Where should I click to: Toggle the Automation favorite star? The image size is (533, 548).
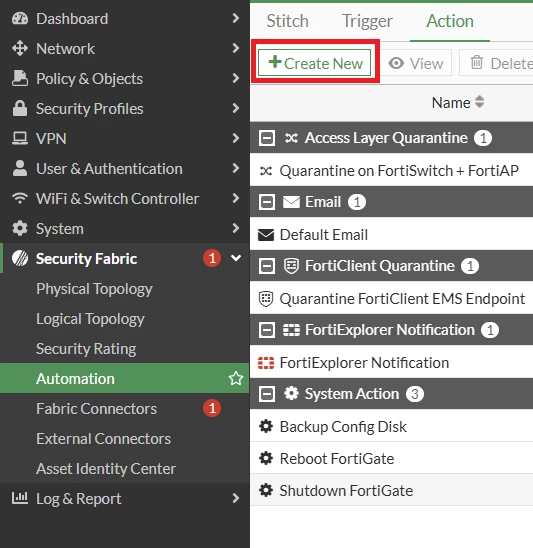[236, 378]
